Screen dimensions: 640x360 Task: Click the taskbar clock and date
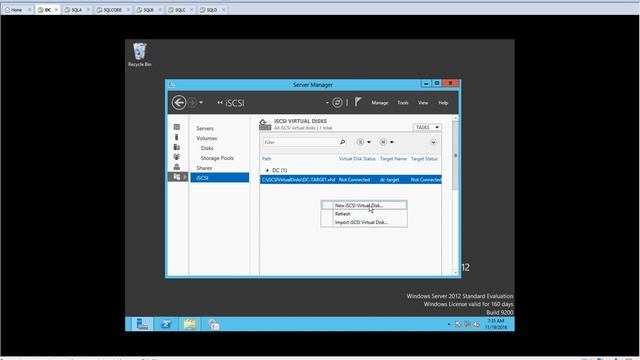click(x=496, y=324)
